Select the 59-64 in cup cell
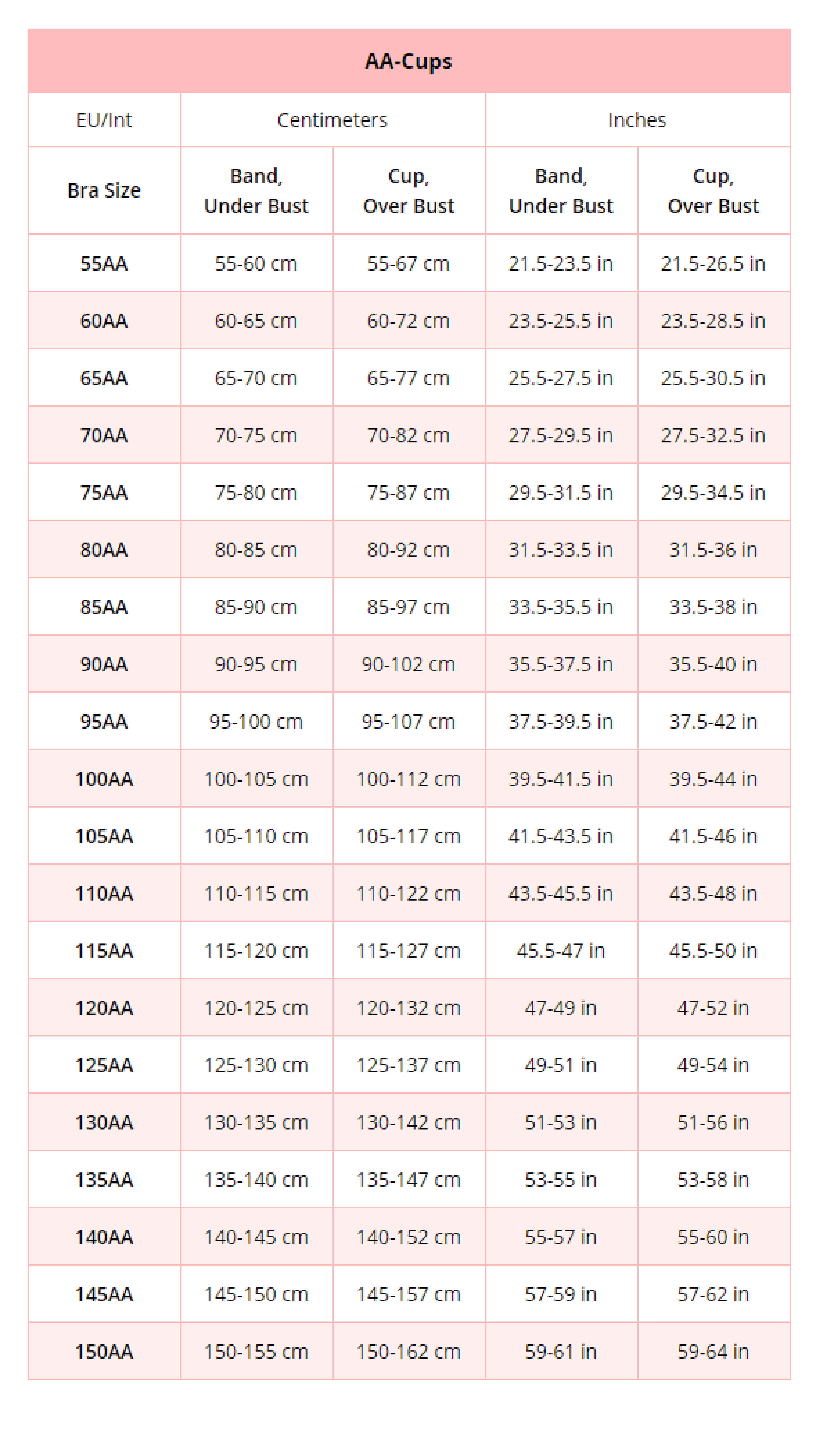819x1456 pixels. (713, 1351)
